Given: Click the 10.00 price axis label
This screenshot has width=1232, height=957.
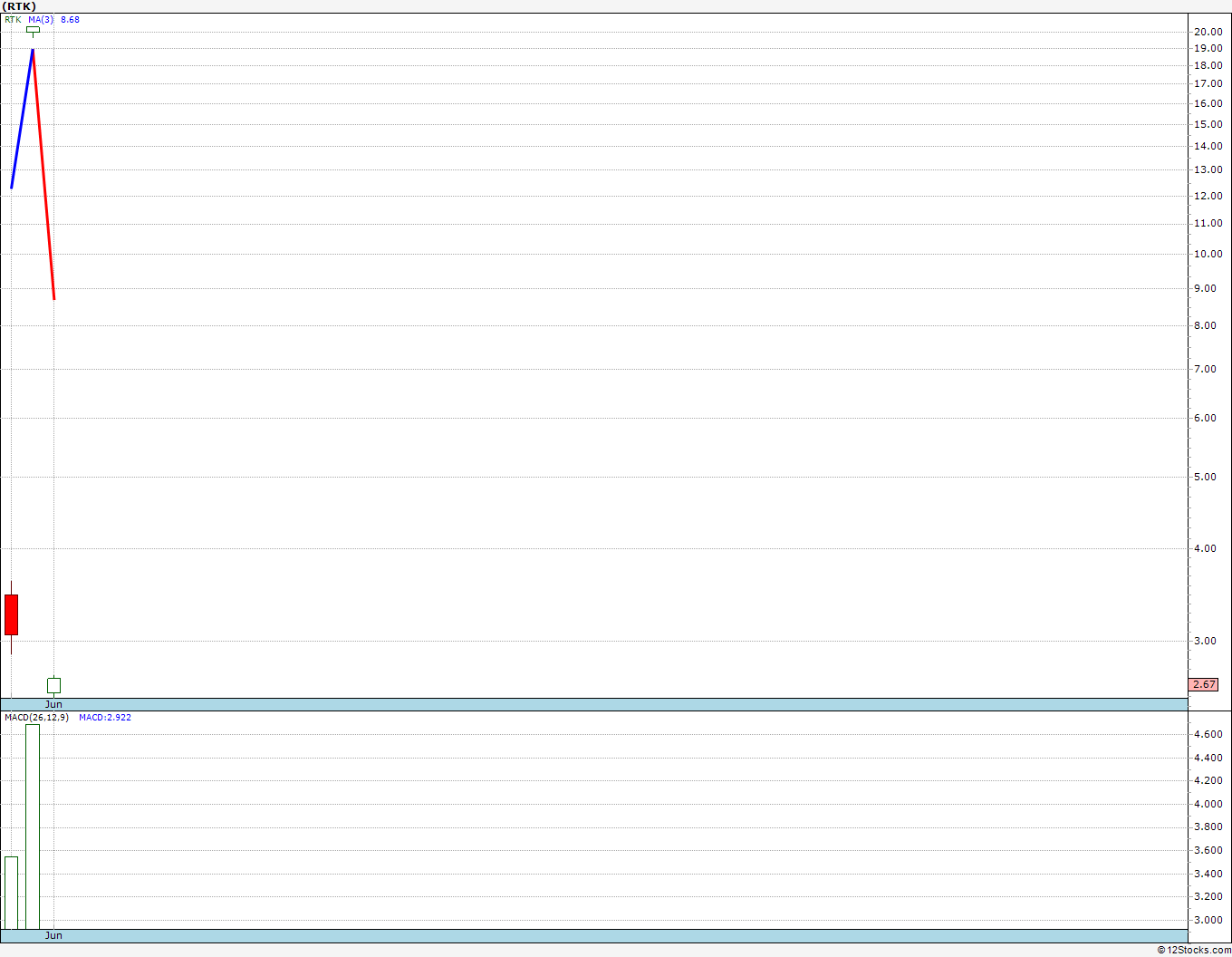Looking at the screenshot, I should click(1208, 254).
